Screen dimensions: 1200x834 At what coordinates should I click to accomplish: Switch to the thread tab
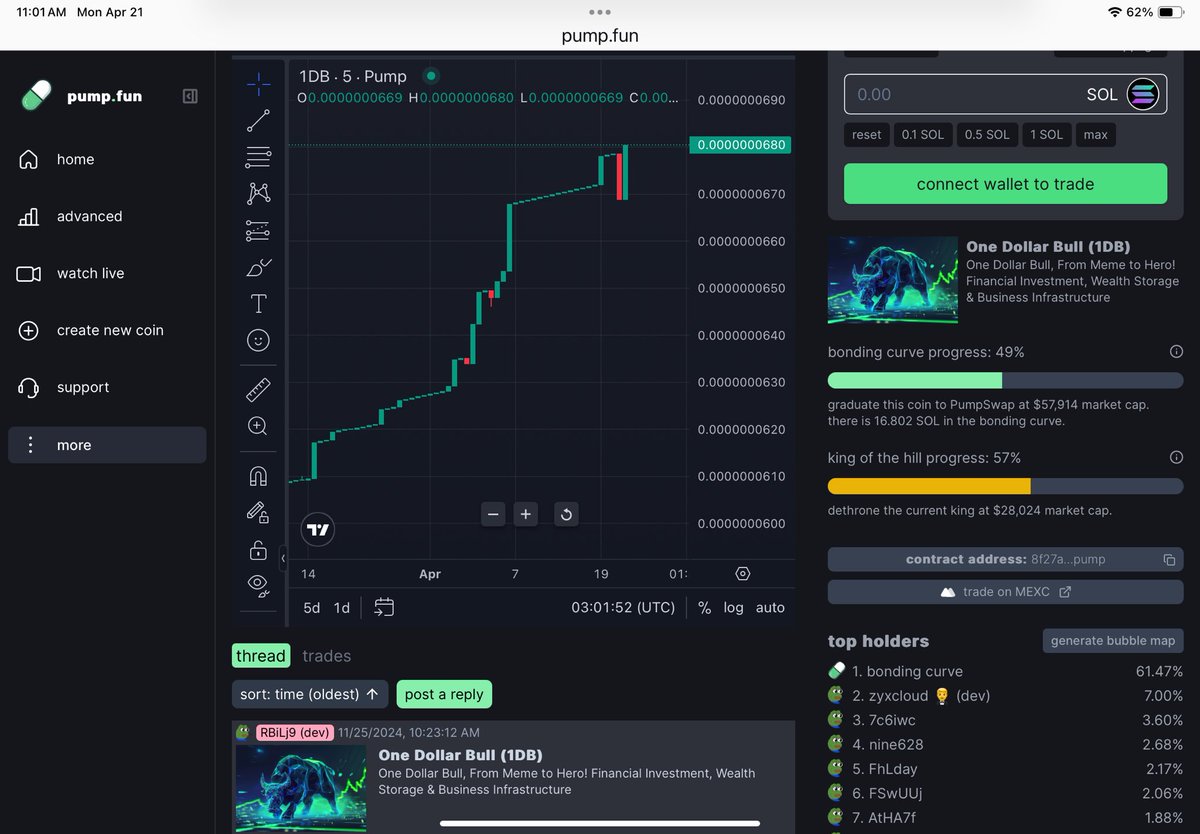click(261, 656)
